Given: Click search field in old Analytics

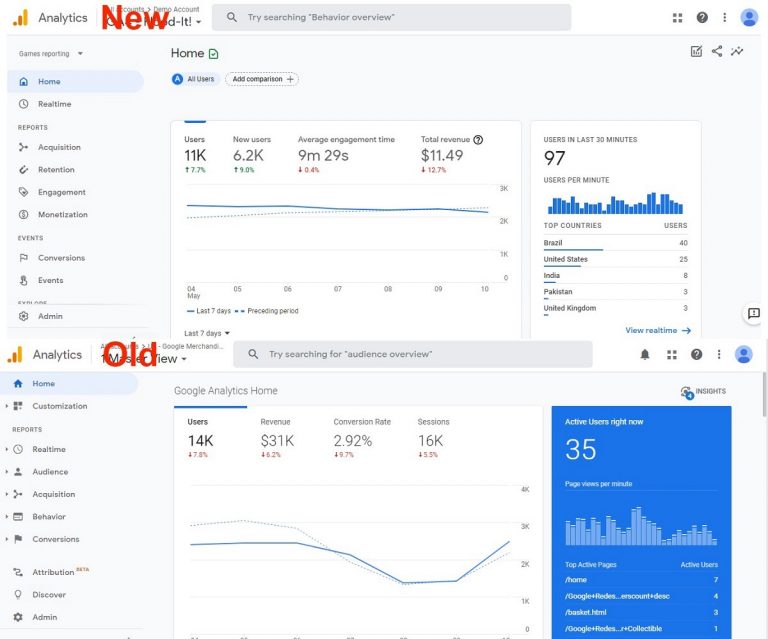Looking at the screenshot, I should tap(413, 354).
